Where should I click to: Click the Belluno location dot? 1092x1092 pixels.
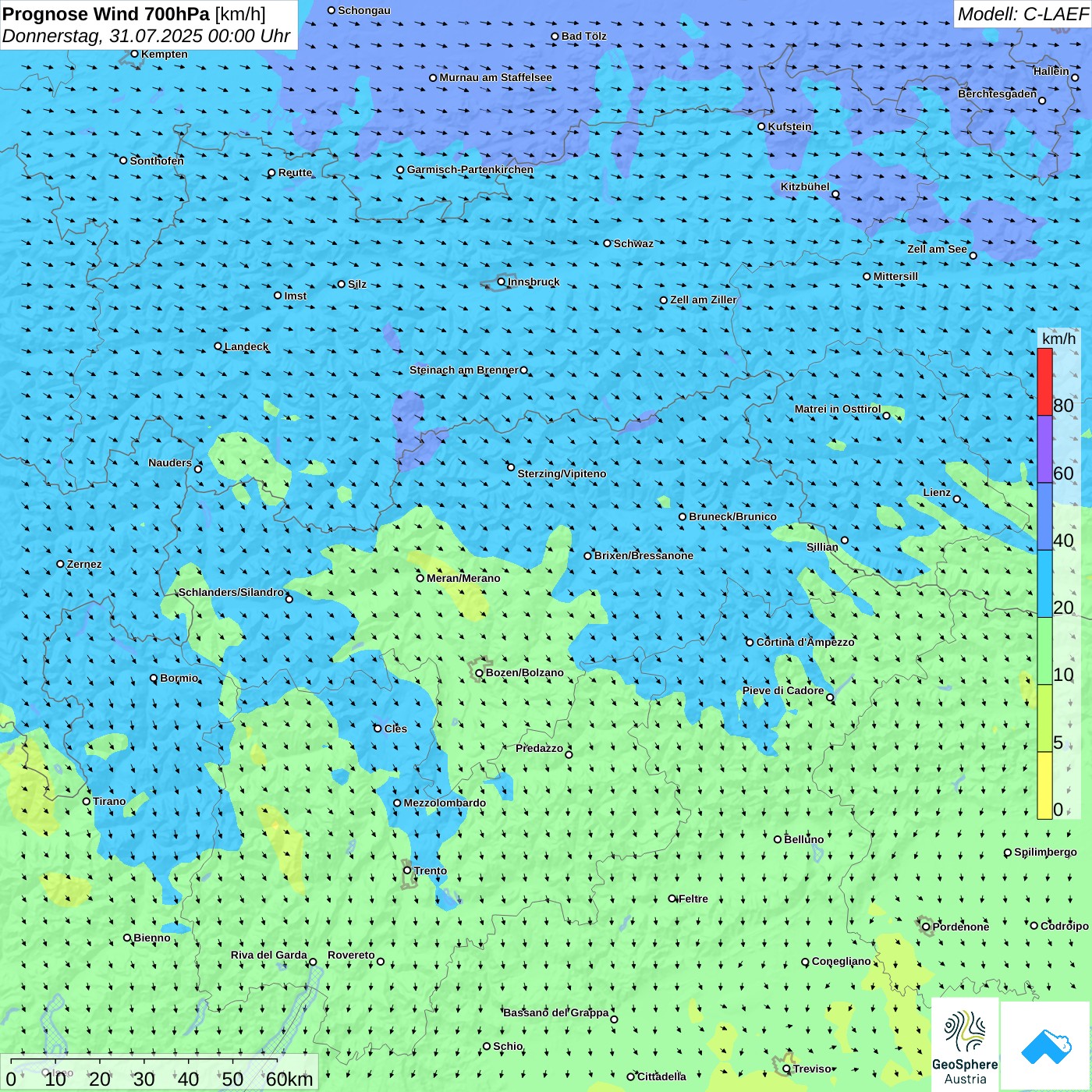pos(778,839)
